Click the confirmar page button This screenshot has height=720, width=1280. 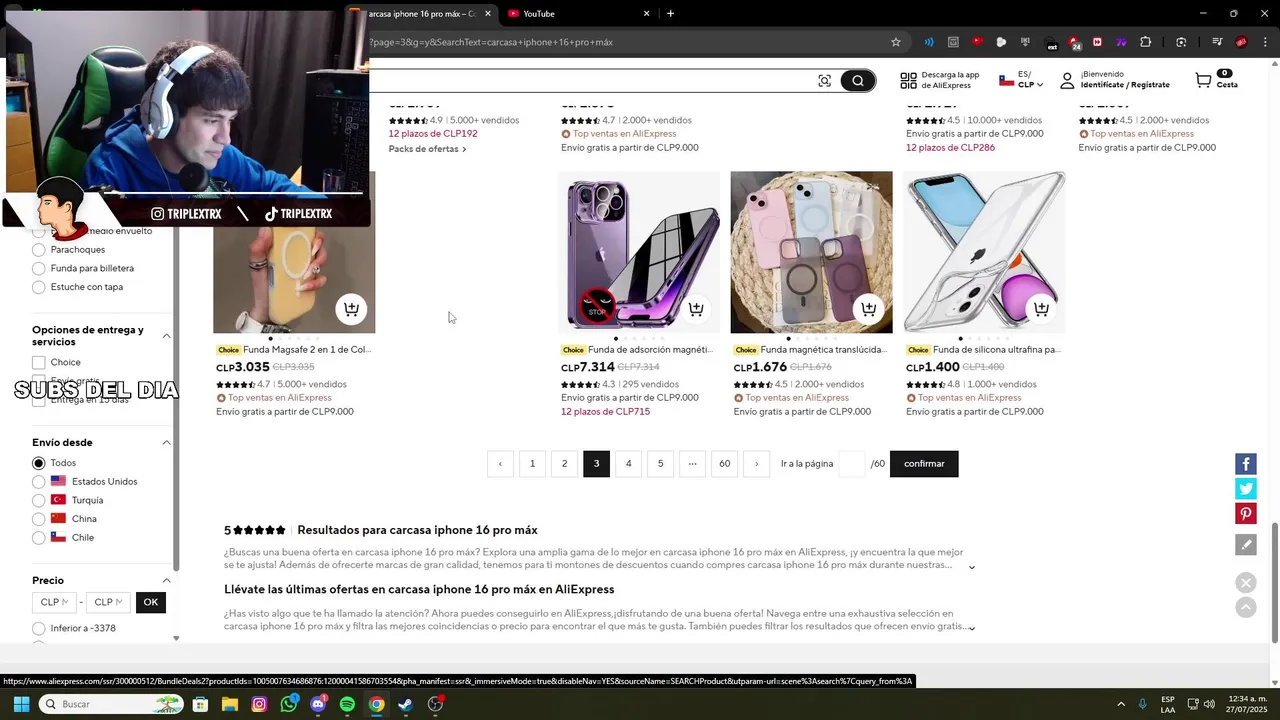(x=924, y=464)
